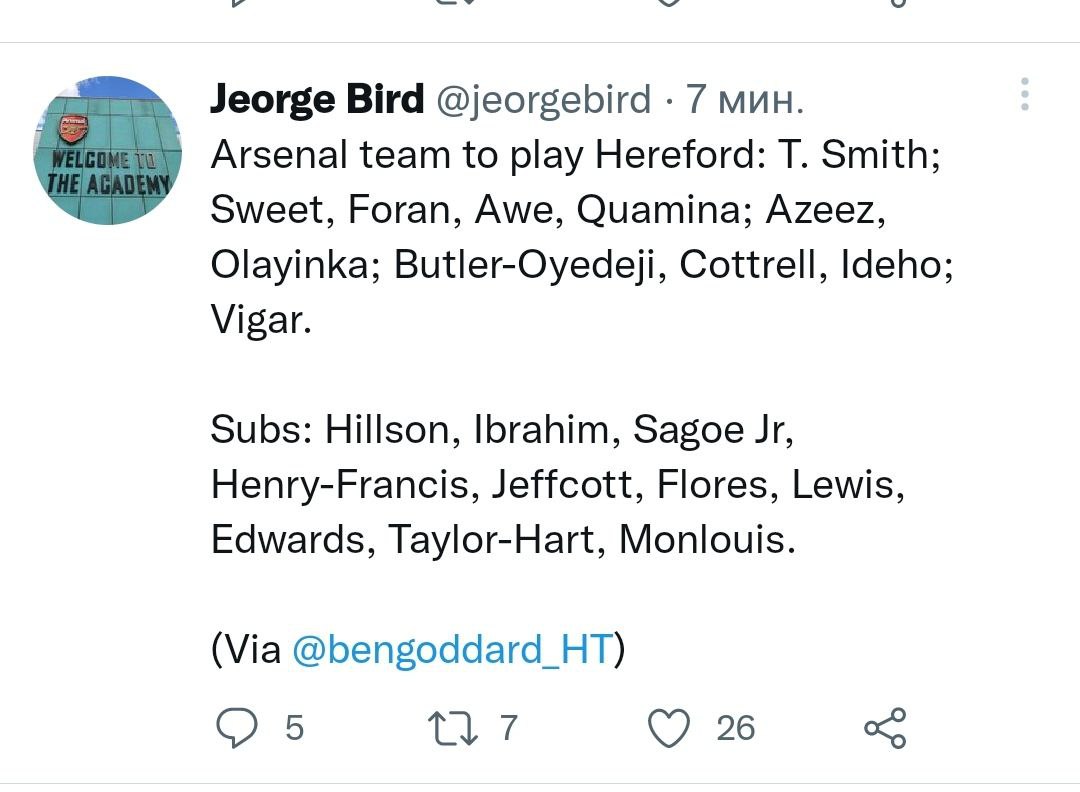The height and width of the screenshot is (792, 1080).
Task: Click the "7 мин." timestamp
Action: [744, 99]
